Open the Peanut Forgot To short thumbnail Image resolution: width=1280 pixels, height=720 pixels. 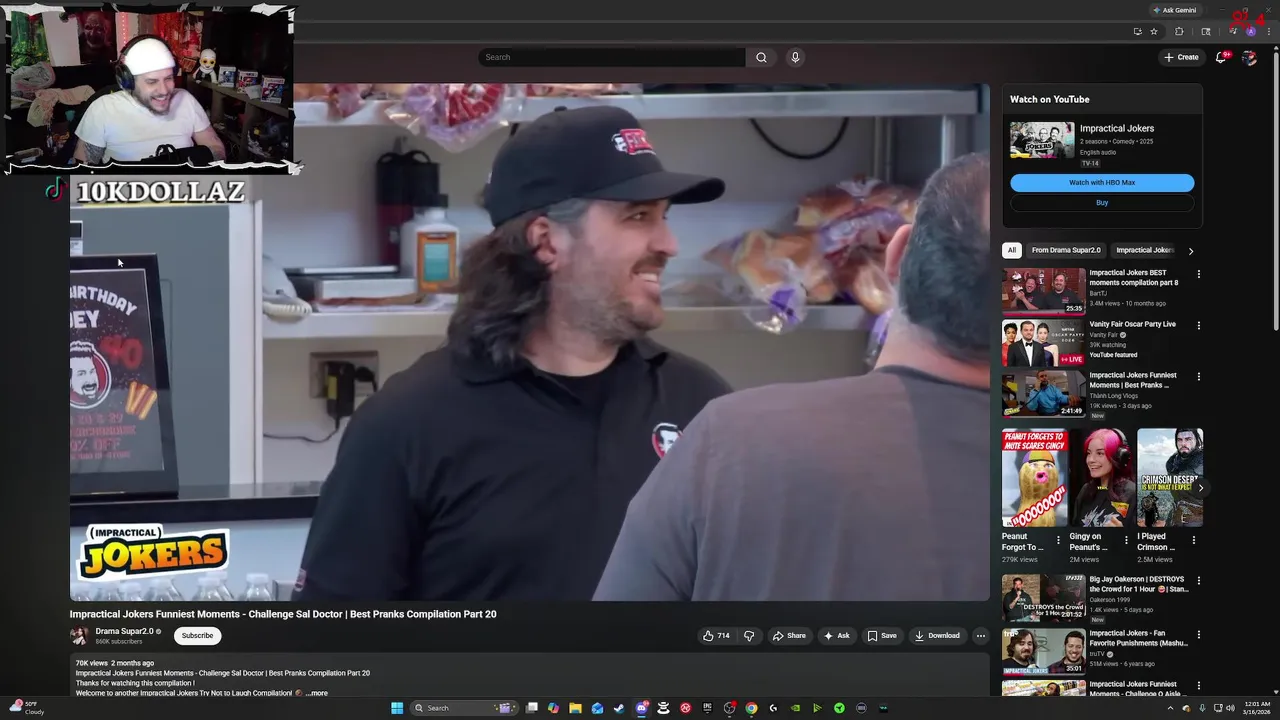point(1034,478)
